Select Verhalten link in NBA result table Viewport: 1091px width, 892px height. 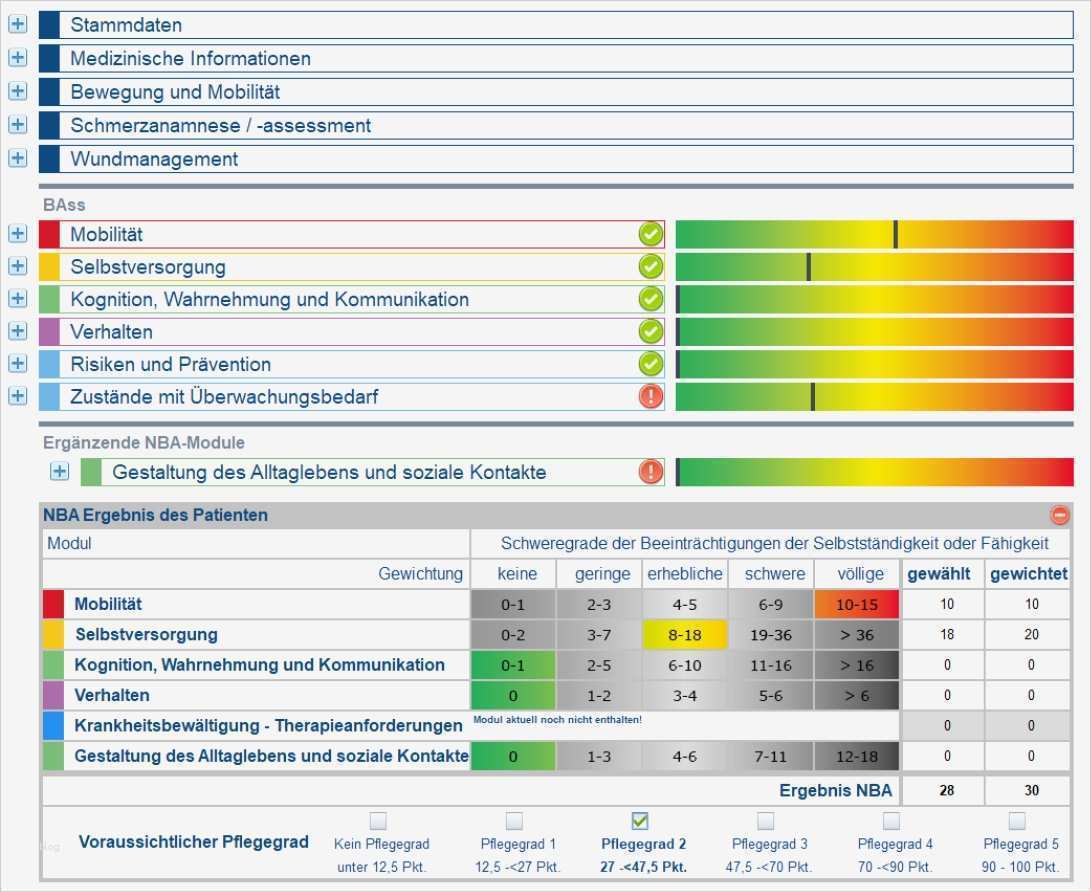tap(111, 695)
